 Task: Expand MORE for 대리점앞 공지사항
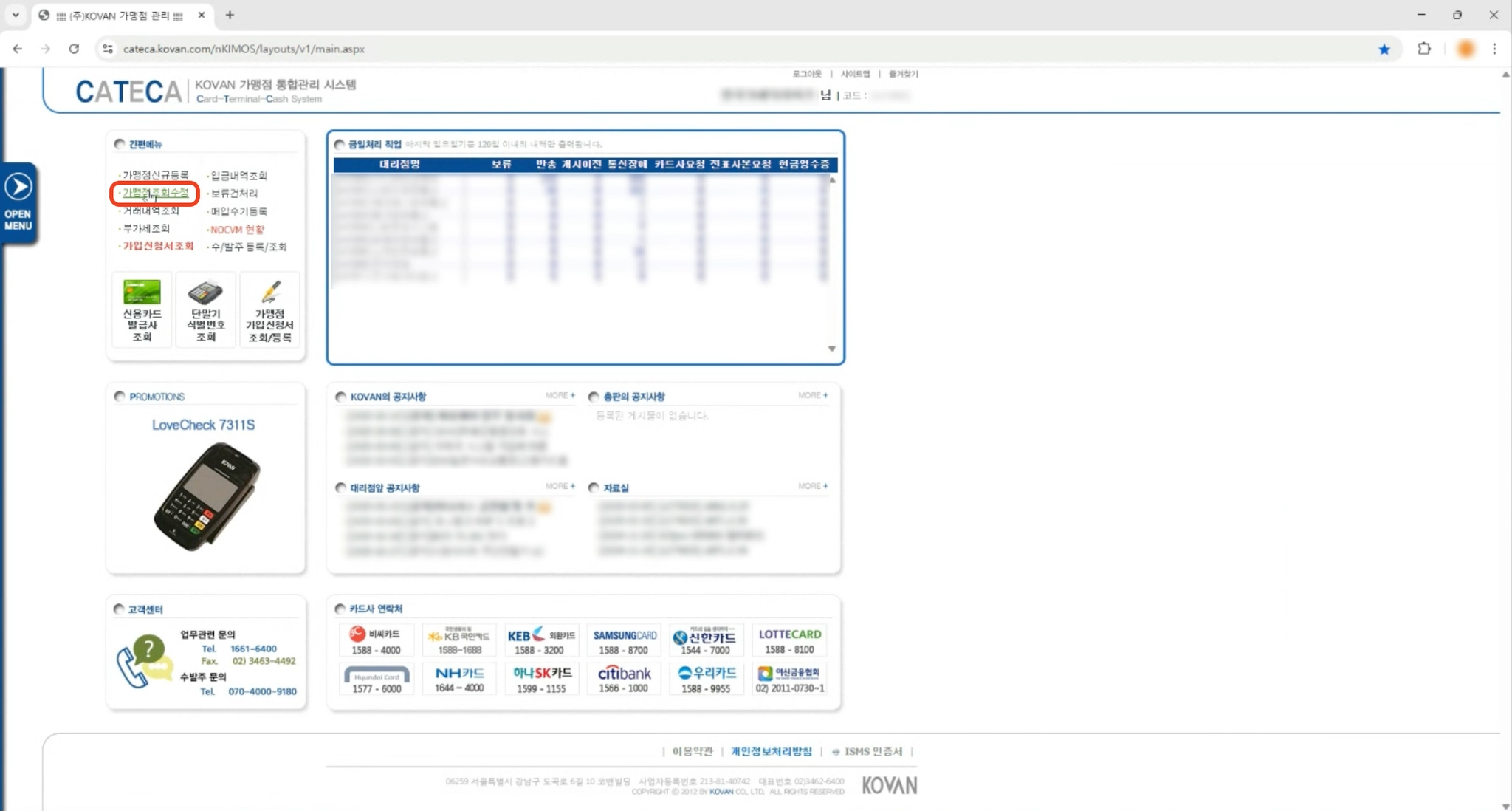click(560, 487)
